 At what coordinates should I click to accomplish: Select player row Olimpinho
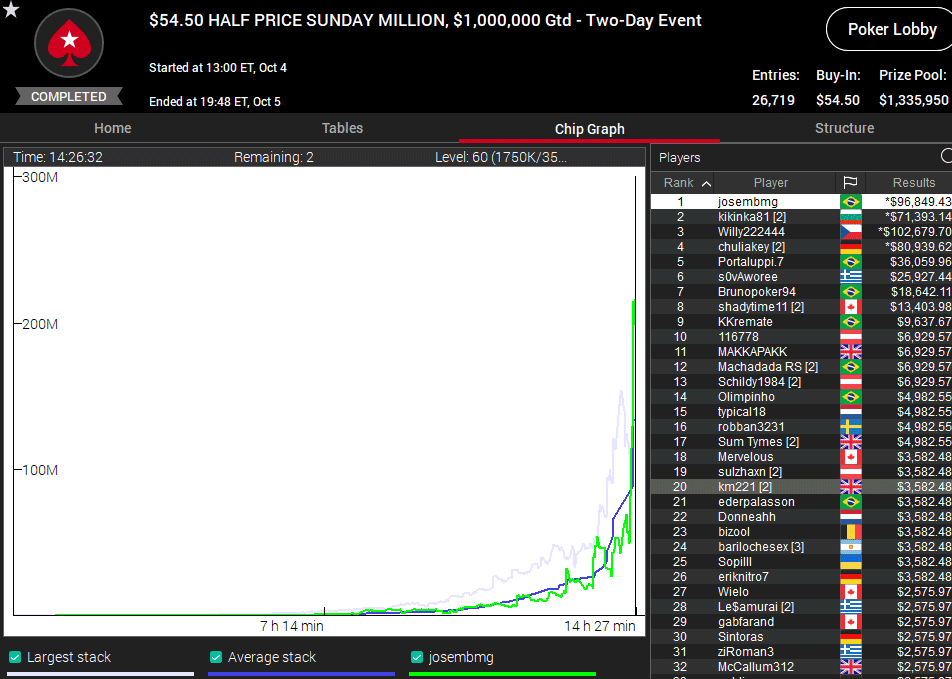[x=801, y=397]
